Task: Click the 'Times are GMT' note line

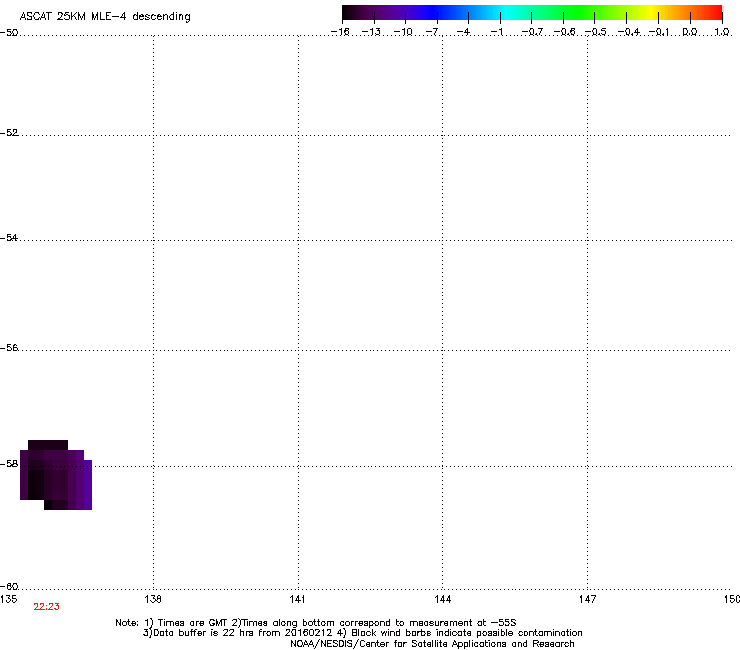Action: point(316,623)
